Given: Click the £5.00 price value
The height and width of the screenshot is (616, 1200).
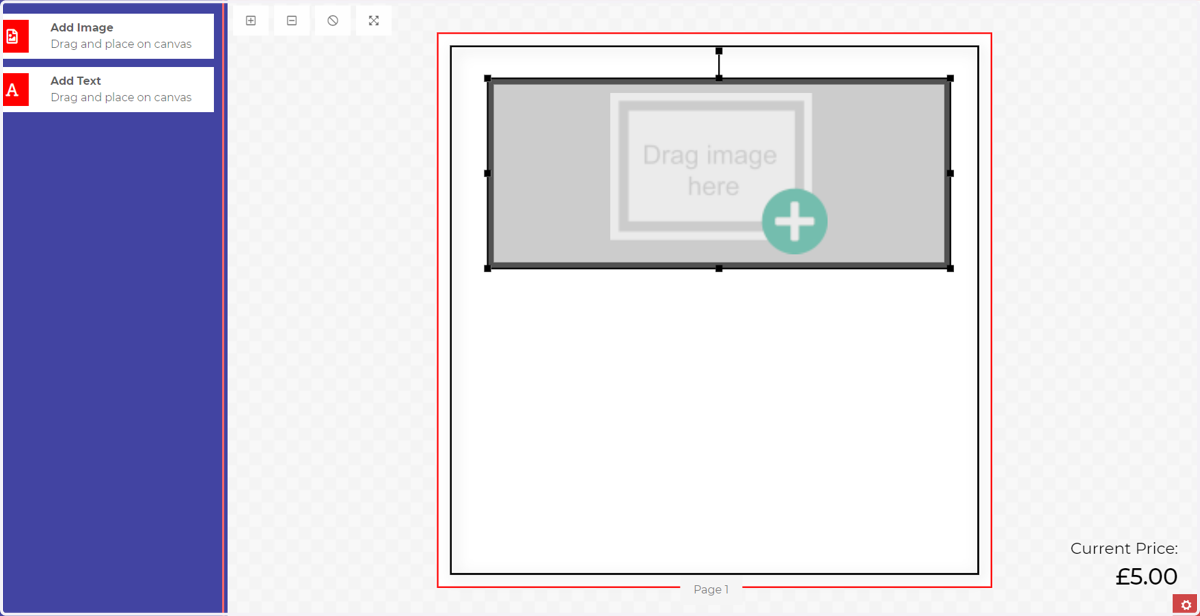Looking at the screenshot, I should (1146, 577).
